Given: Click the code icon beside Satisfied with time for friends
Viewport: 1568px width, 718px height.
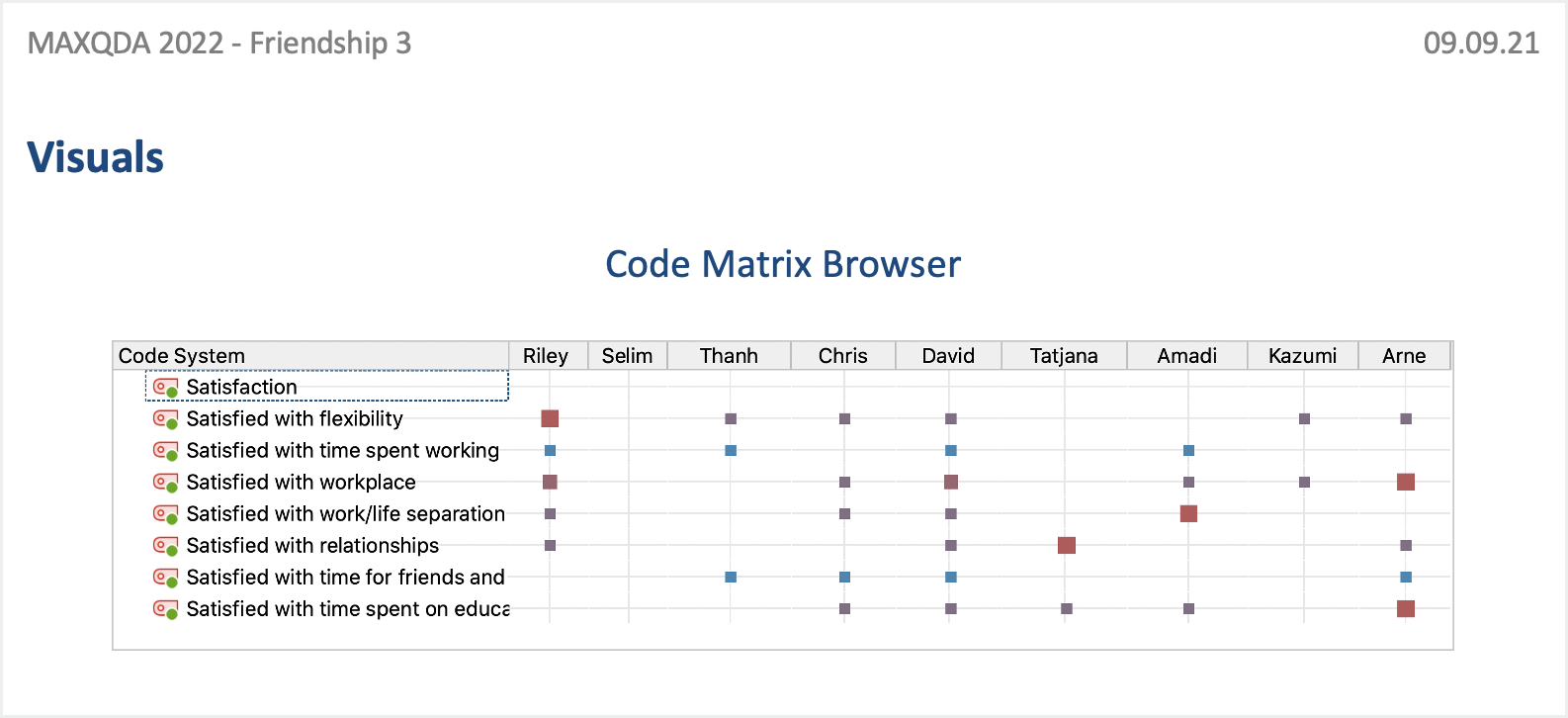Looking at the screenshot, I should point(165,577).
